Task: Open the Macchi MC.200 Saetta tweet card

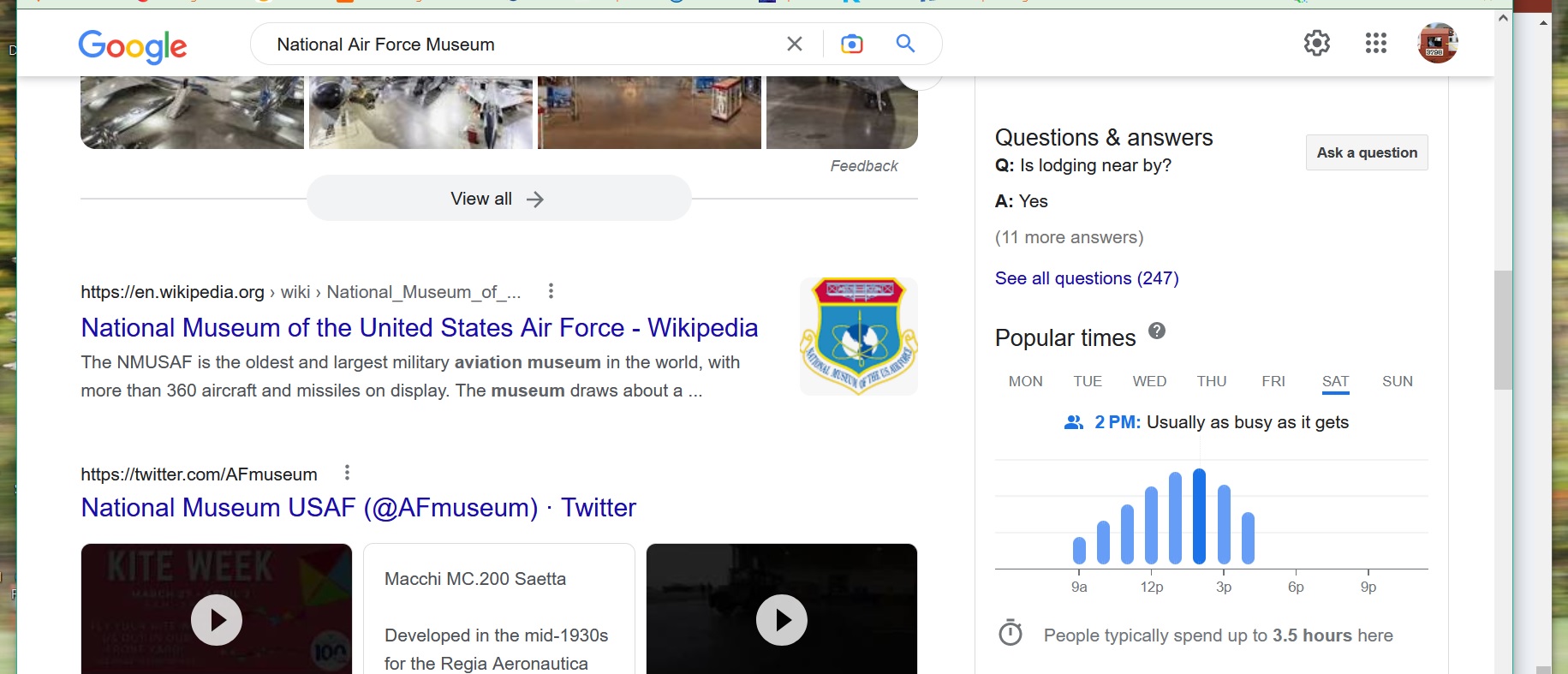Action: (x=499, y=609)
